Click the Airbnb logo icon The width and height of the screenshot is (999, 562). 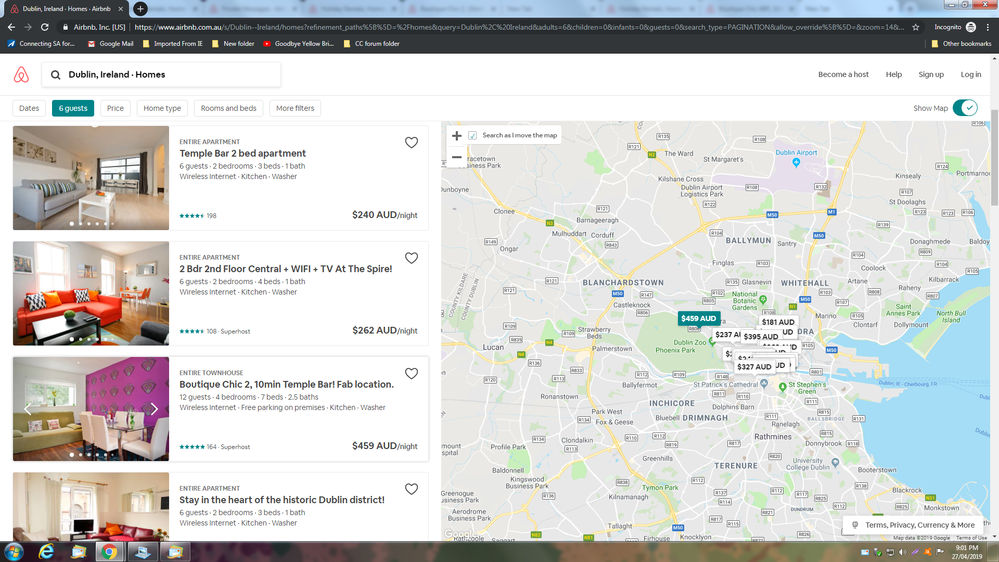pos(21,75)
